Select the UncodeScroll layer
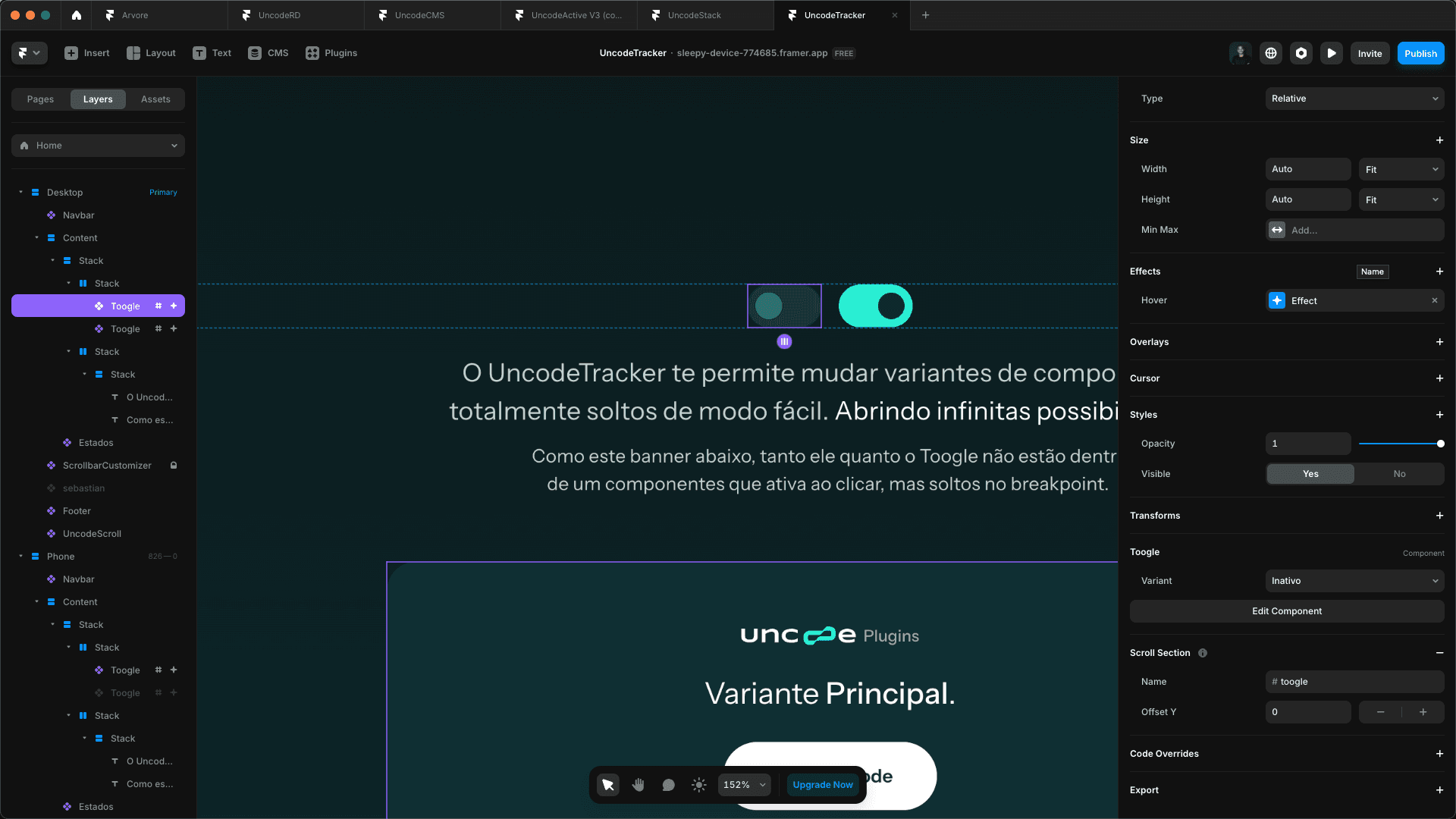The height and width of the screenshot is (819, 1456). pos(98,534)
